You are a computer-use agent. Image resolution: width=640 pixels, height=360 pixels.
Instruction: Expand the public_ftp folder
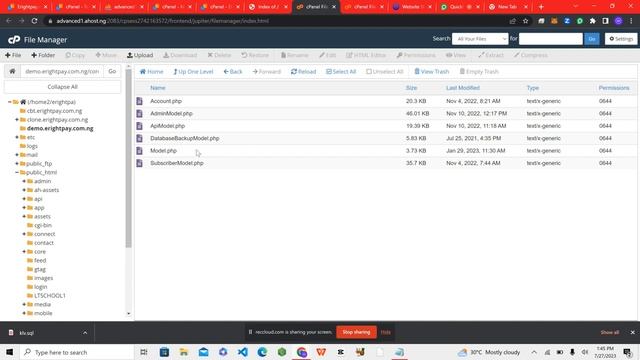[x=17, y=164]
